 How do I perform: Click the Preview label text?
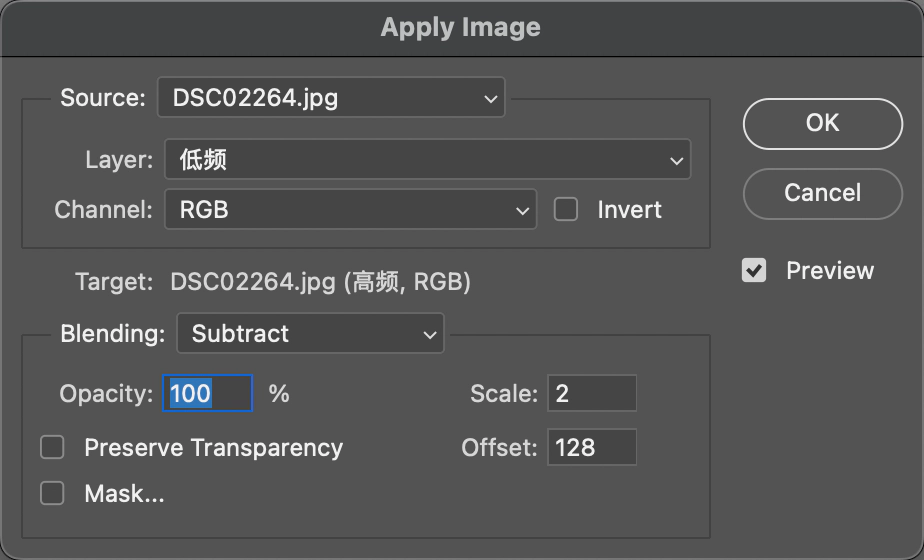tap(830, 271)
